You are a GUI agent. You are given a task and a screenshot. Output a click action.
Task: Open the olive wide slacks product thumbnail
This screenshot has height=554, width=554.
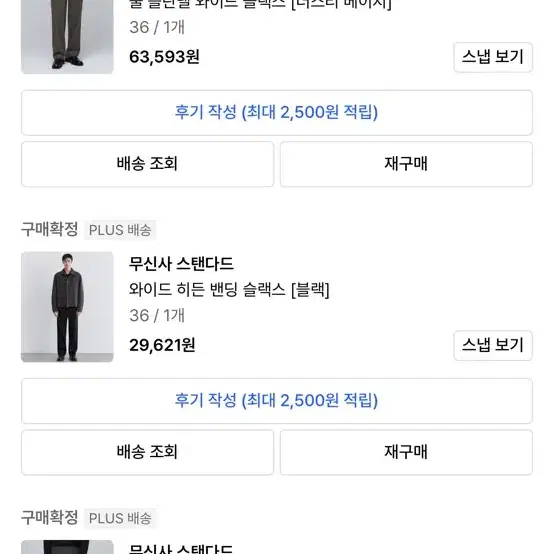coord(67,37)
